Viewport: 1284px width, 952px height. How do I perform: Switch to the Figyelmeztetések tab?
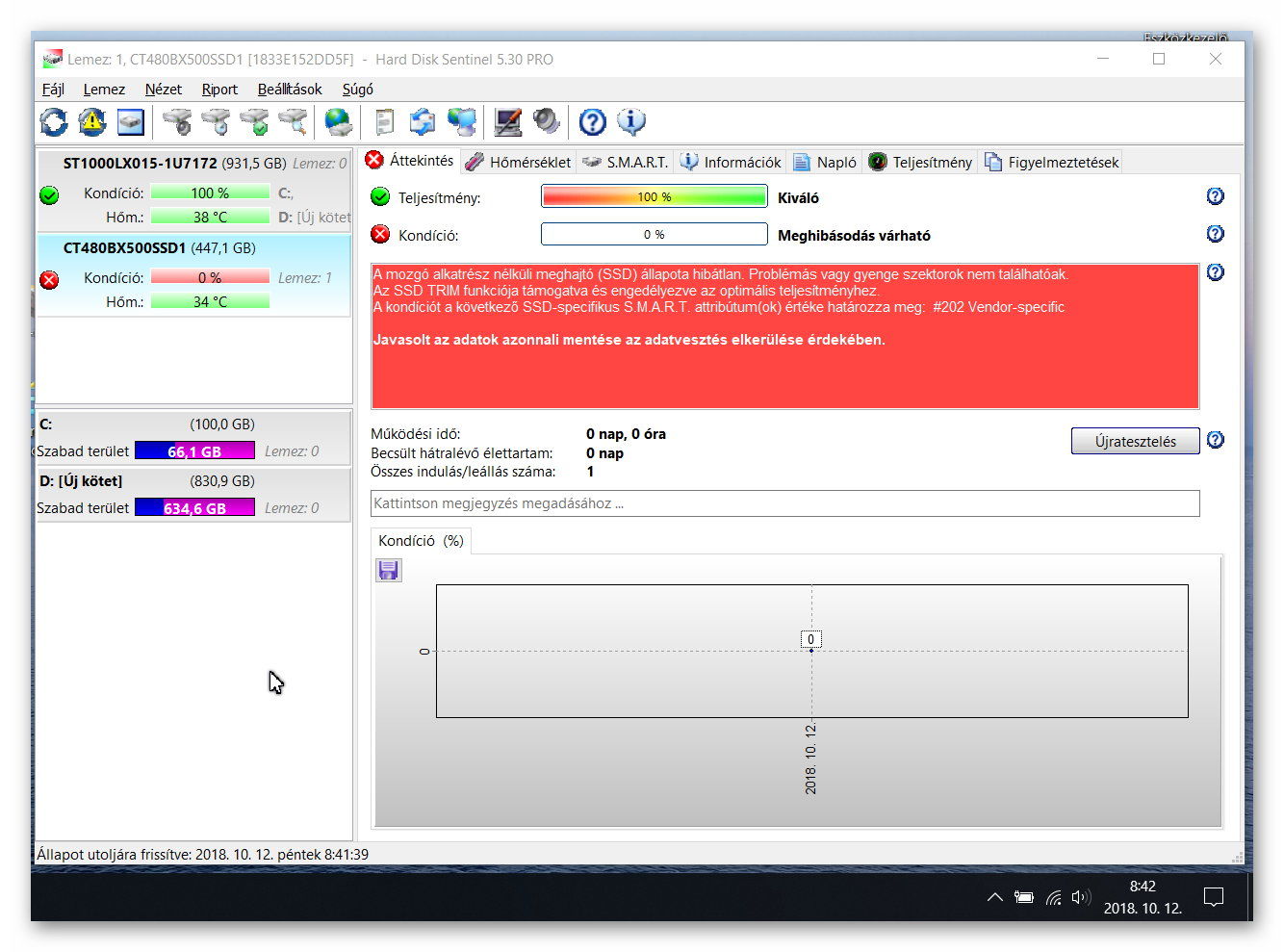tap(1051, 162)
